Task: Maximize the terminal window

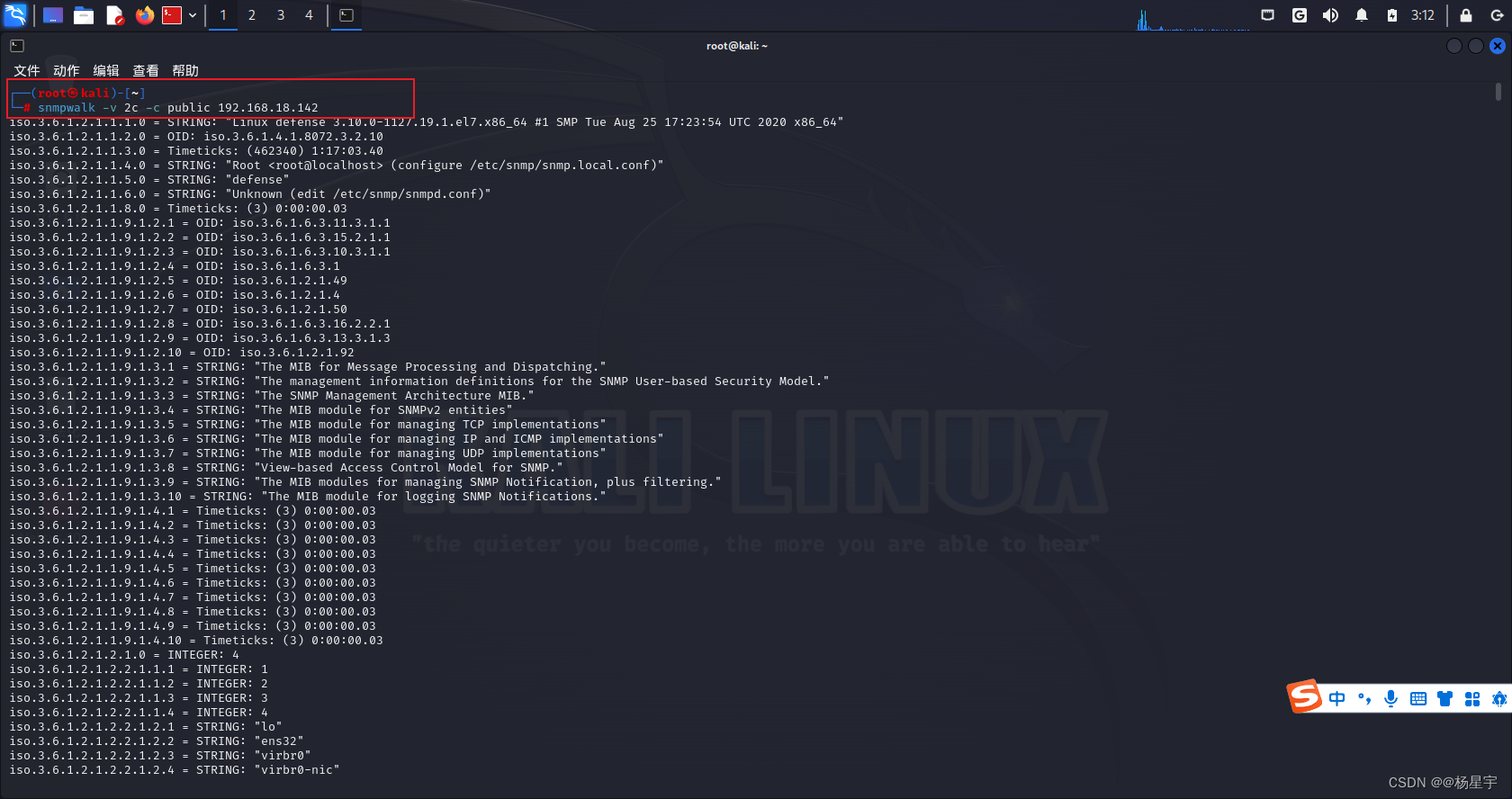Action: point(1476,46)
